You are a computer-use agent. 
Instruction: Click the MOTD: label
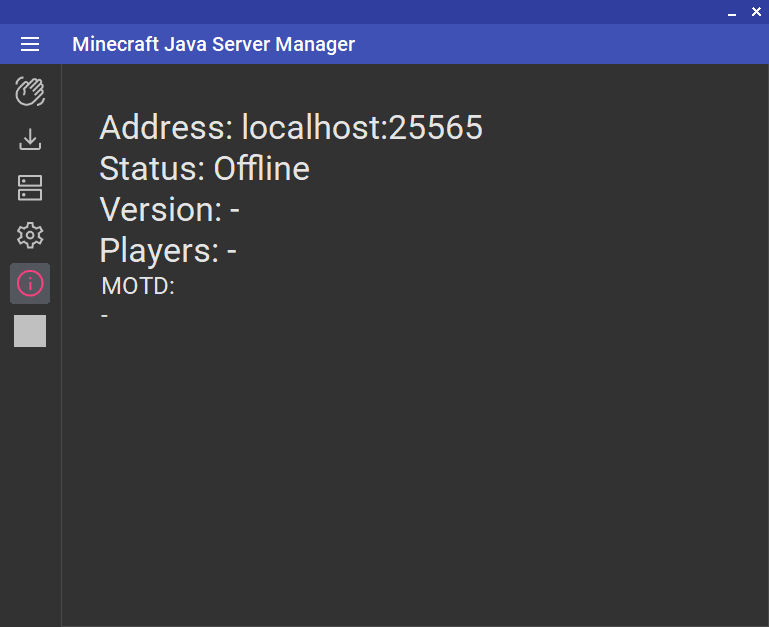pyautogui.click(x=138, y=286)
